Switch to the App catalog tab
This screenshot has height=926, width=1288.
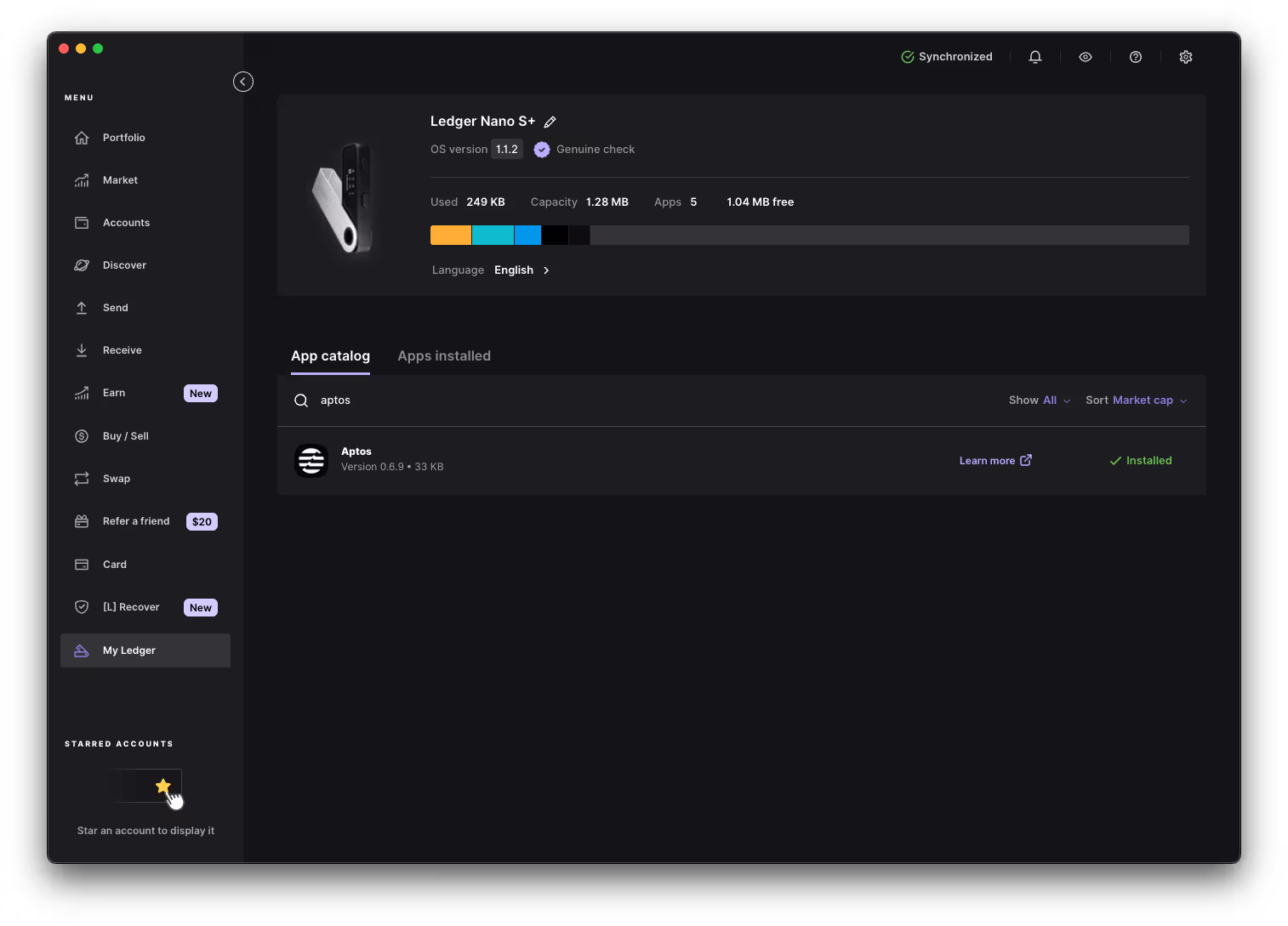330,356
